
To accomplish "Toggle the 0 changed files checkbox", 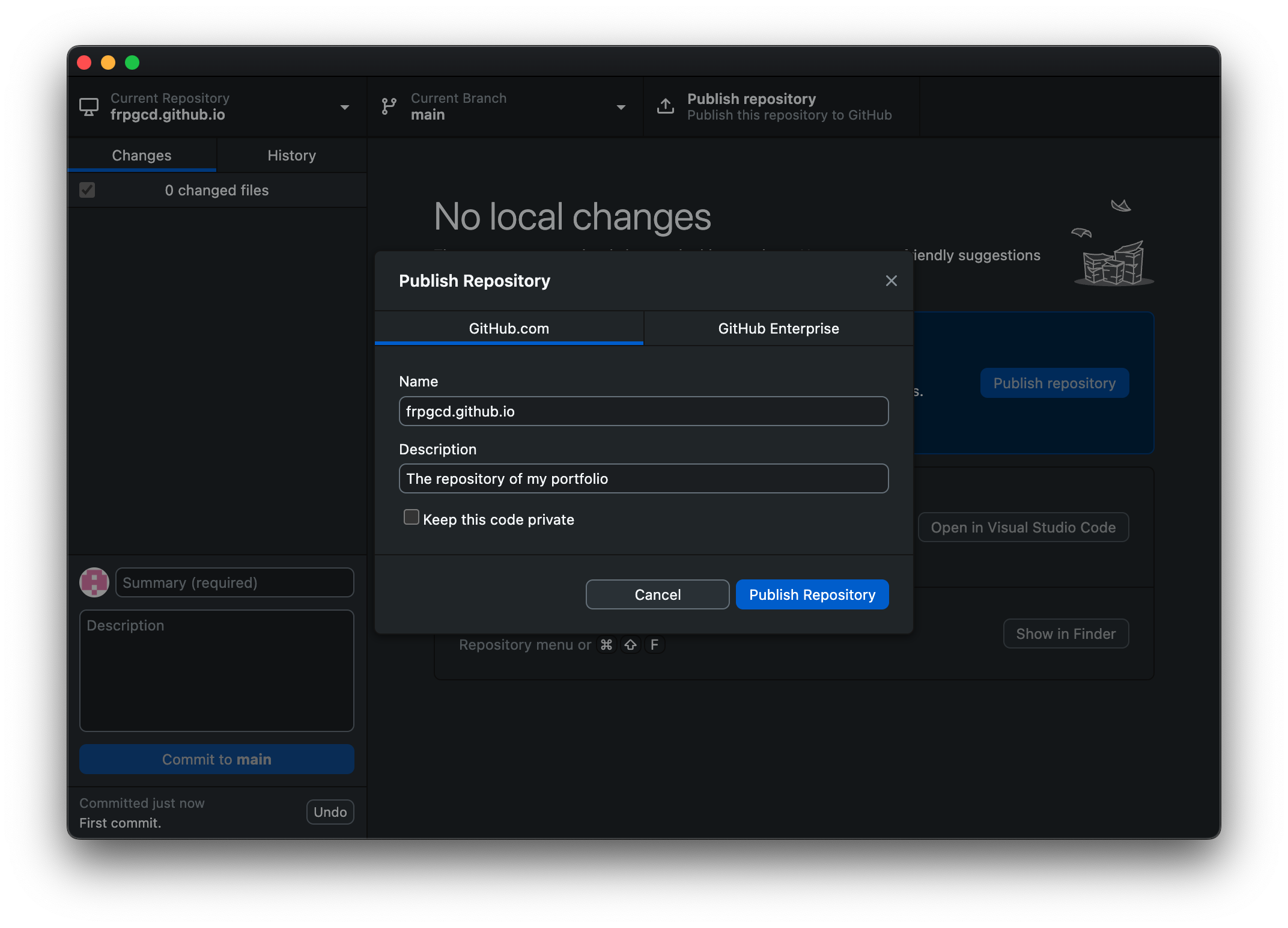I will 87,190.
